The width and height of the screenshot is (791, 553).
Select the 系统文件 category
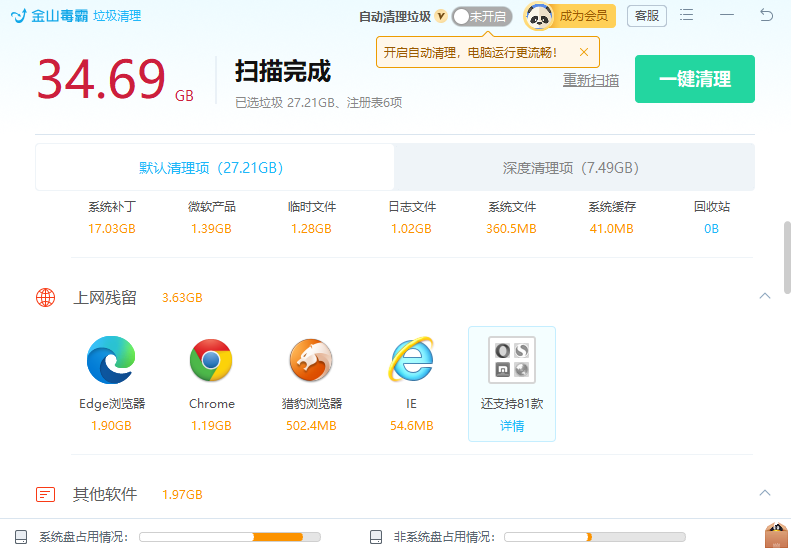click(512, 207)
